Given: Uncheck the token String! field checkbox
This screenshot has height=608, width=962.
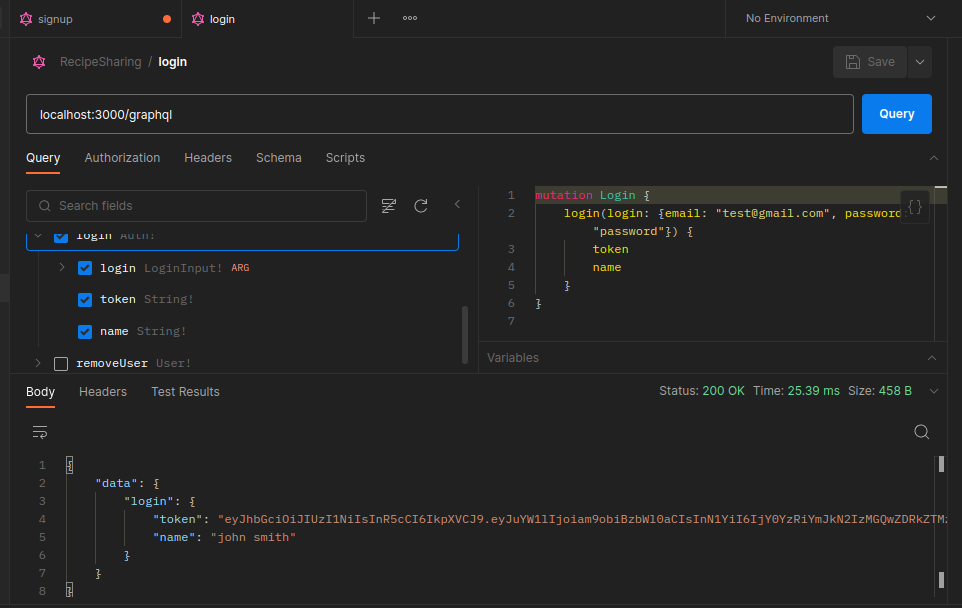Looking at the screenshot, I should (x=85, y=299).
